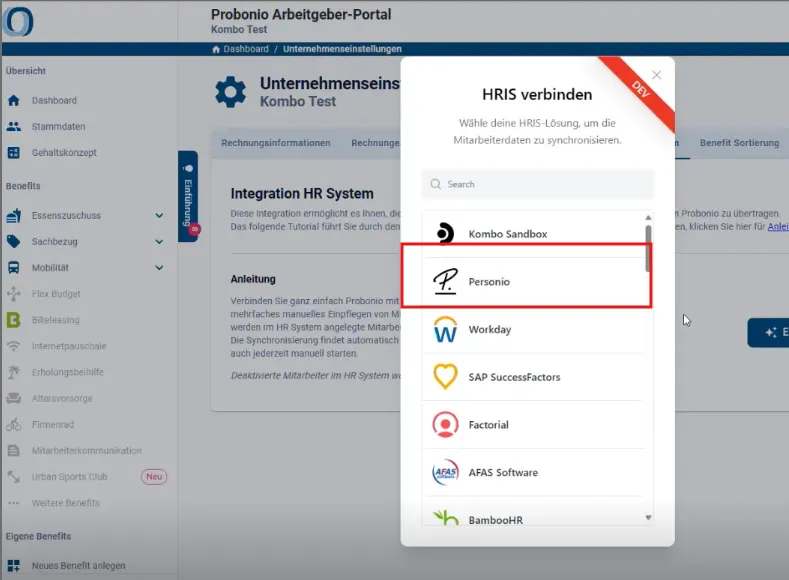Click the Bikeleasing green B icon

[x=14, y=320]
